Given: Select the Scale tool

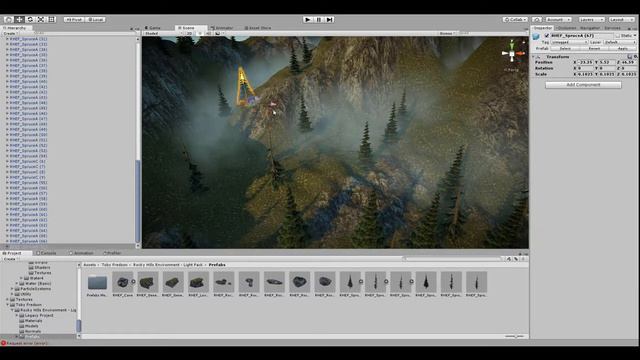Looking at the screenshot, I should (41, 19).
